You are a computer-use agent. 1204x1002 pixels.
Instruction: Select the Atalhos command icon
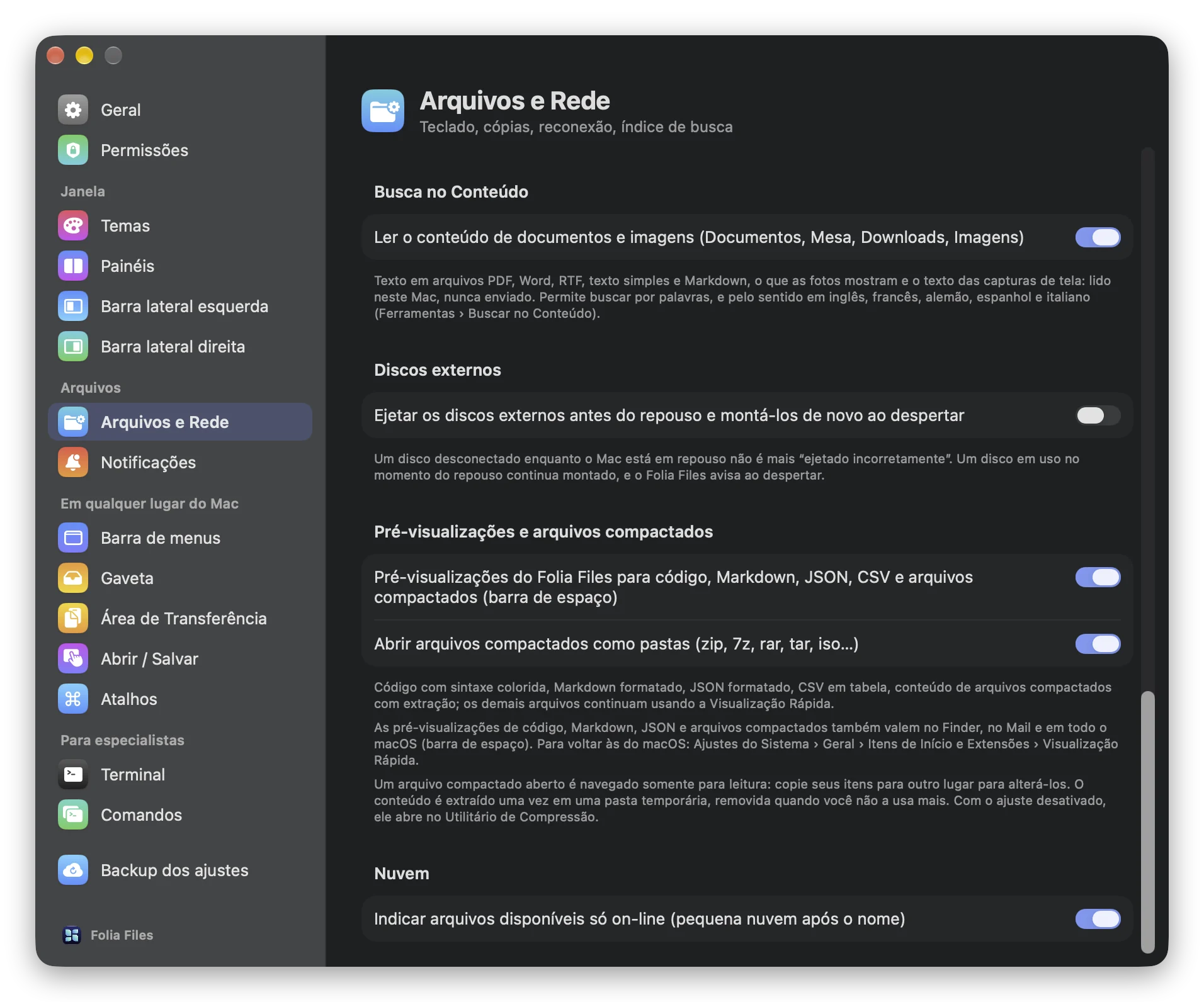click(73, 699)
